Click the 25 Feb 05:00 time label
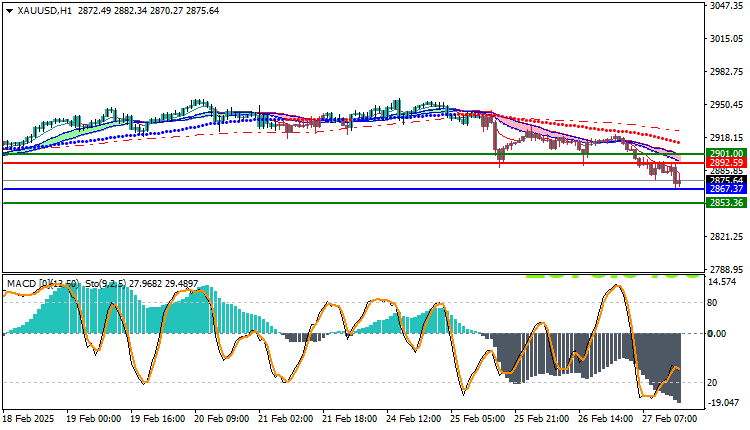The height and width of the screenshot is (430, 750). click(x=477, y=419)
